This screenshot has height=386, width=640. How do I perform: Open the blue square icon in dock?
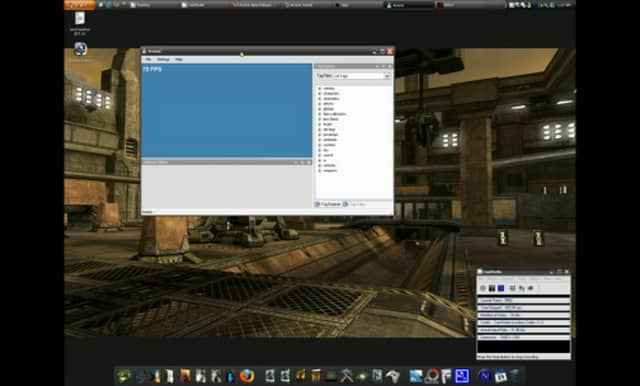(462, 376)
